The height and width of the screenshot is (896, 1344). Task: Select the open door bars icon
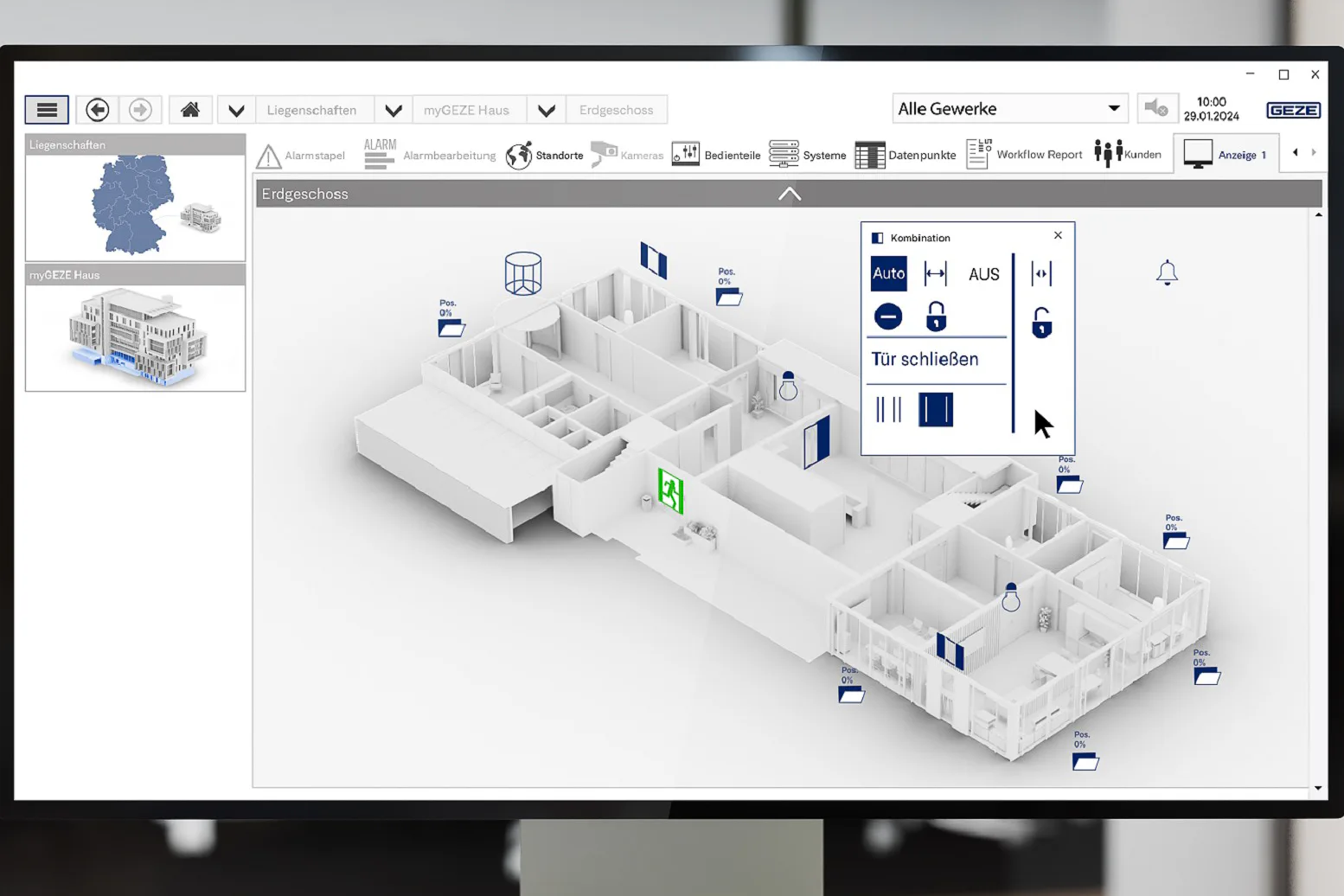889,409
